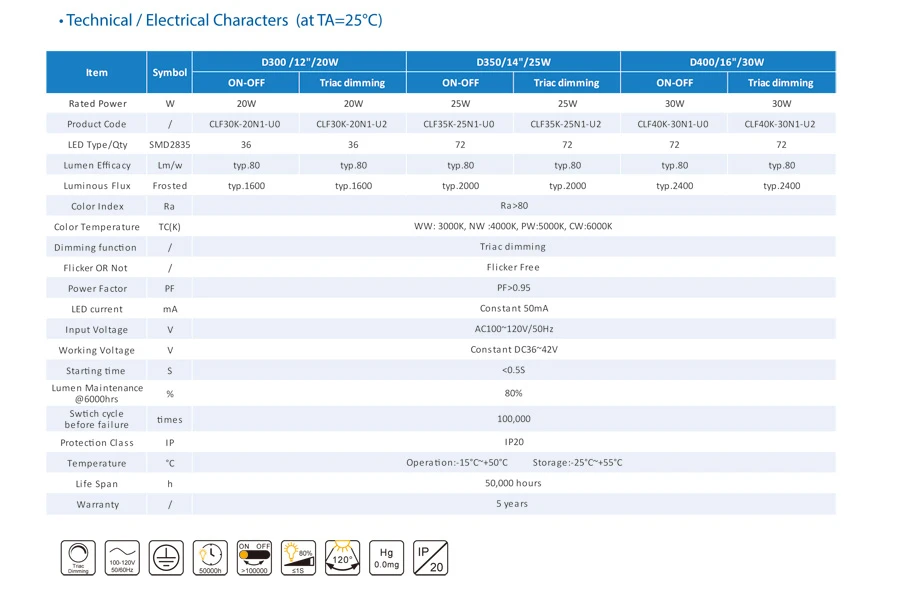Click the IP20 protection rating icon
The height and width of the screenshot is (592, 900).
tap(430, 558)
